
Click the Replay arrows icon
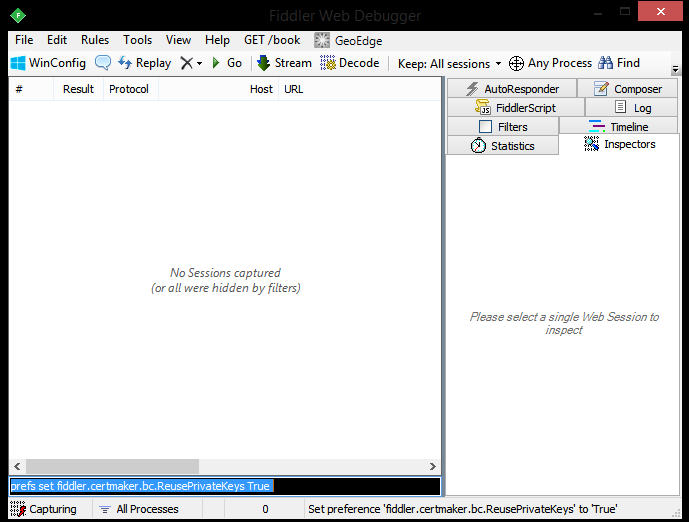point(125,63)
